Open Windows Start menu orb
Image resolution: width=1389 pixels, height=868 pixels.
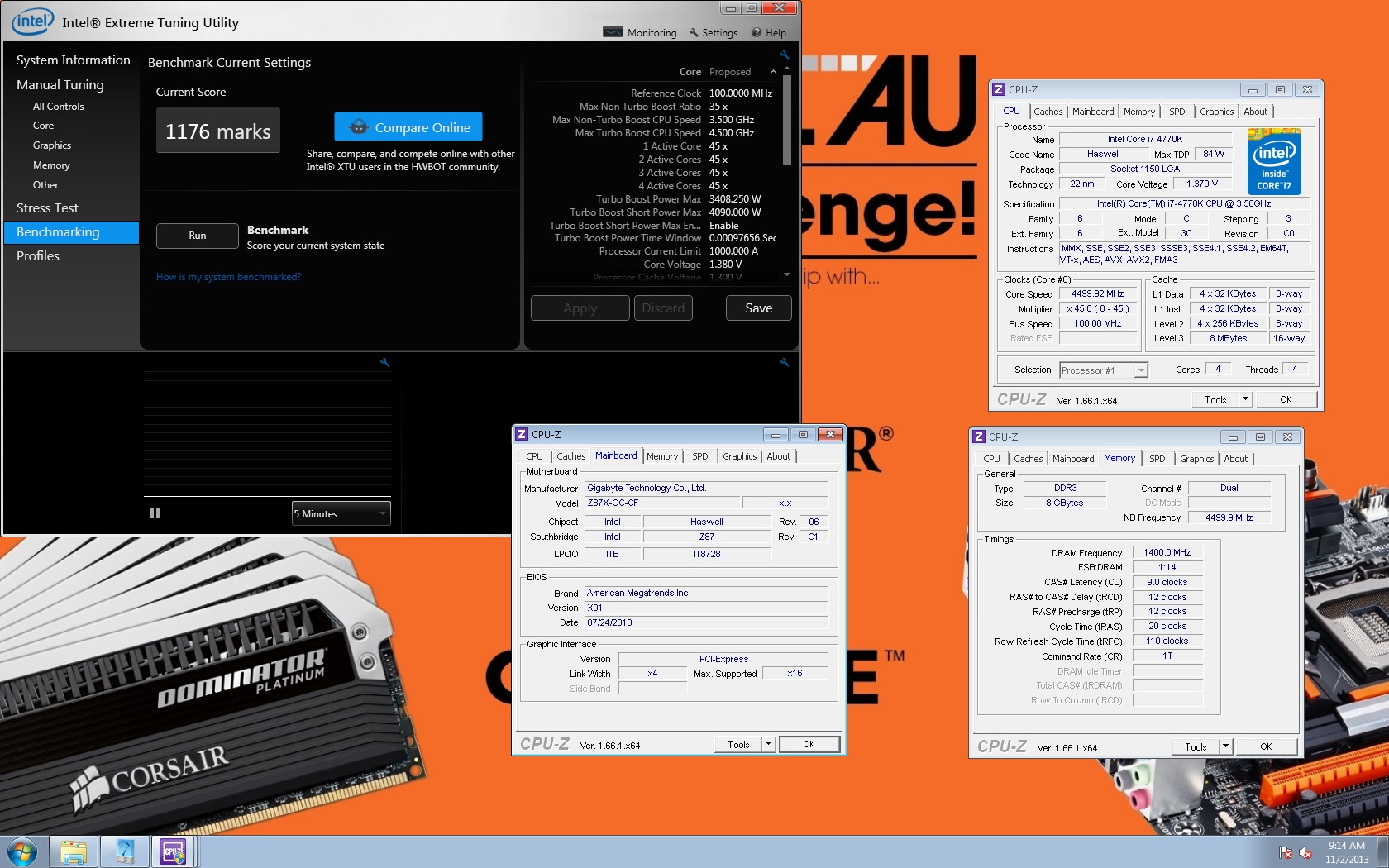click(21, 851)
